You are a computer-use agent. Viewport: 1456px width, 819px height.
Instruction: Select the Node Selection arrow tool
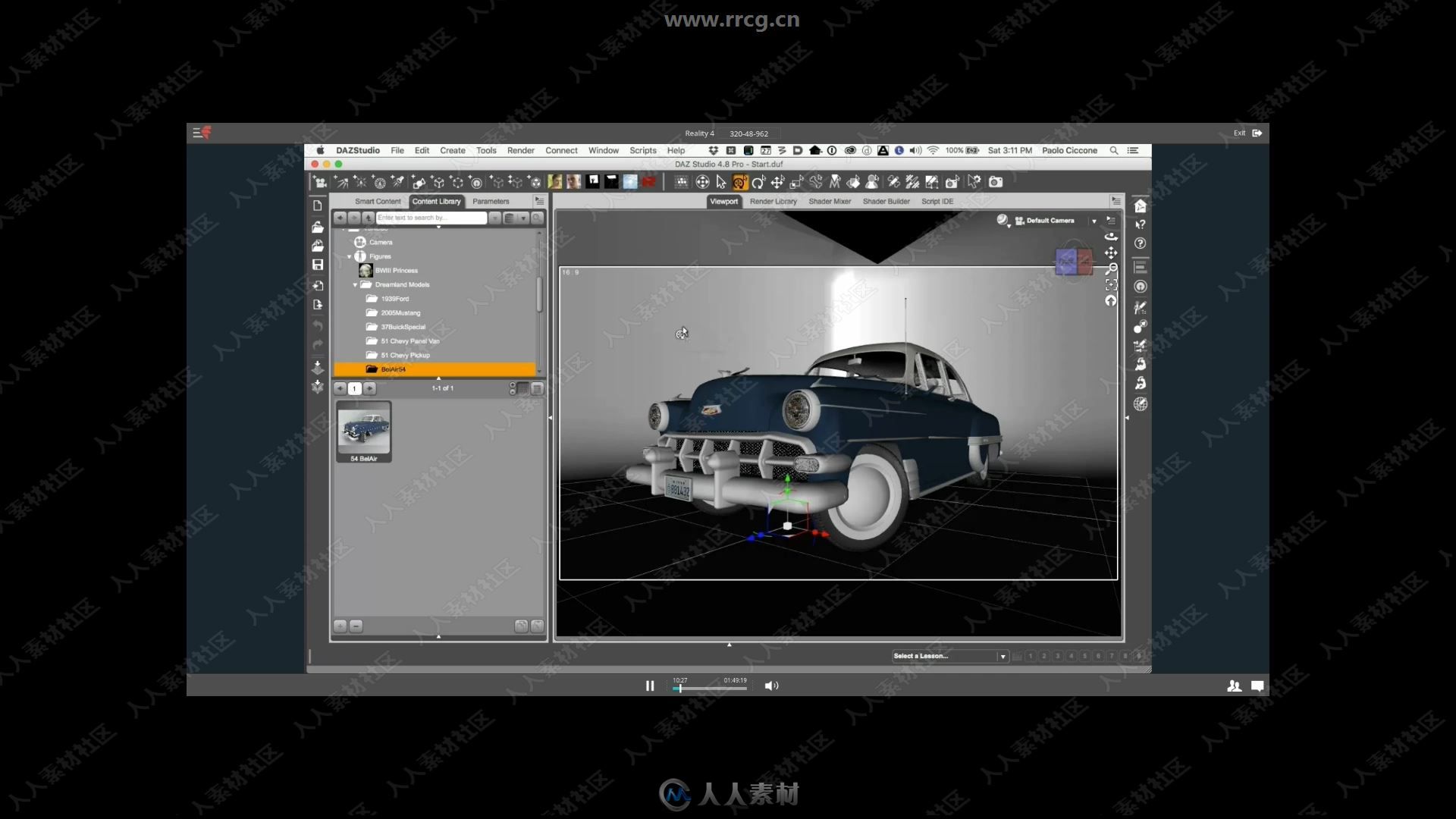tap(721, 182)
